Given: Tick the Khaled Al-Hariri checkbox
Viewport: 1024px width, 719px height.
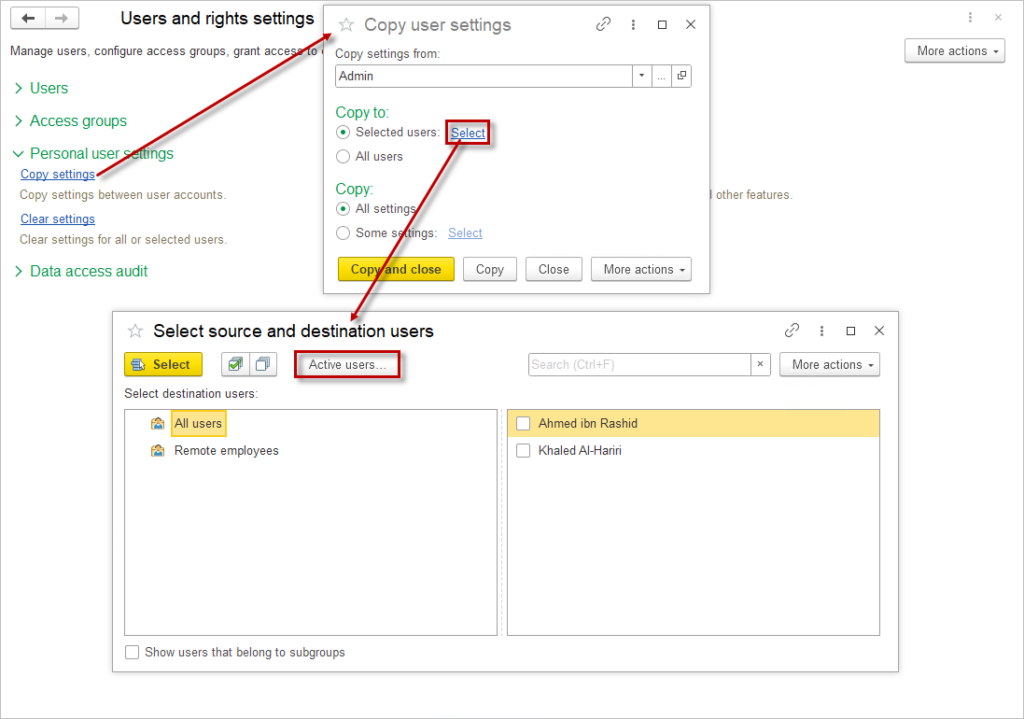Looking at the screenshot, I should click(x=523, y=451).
